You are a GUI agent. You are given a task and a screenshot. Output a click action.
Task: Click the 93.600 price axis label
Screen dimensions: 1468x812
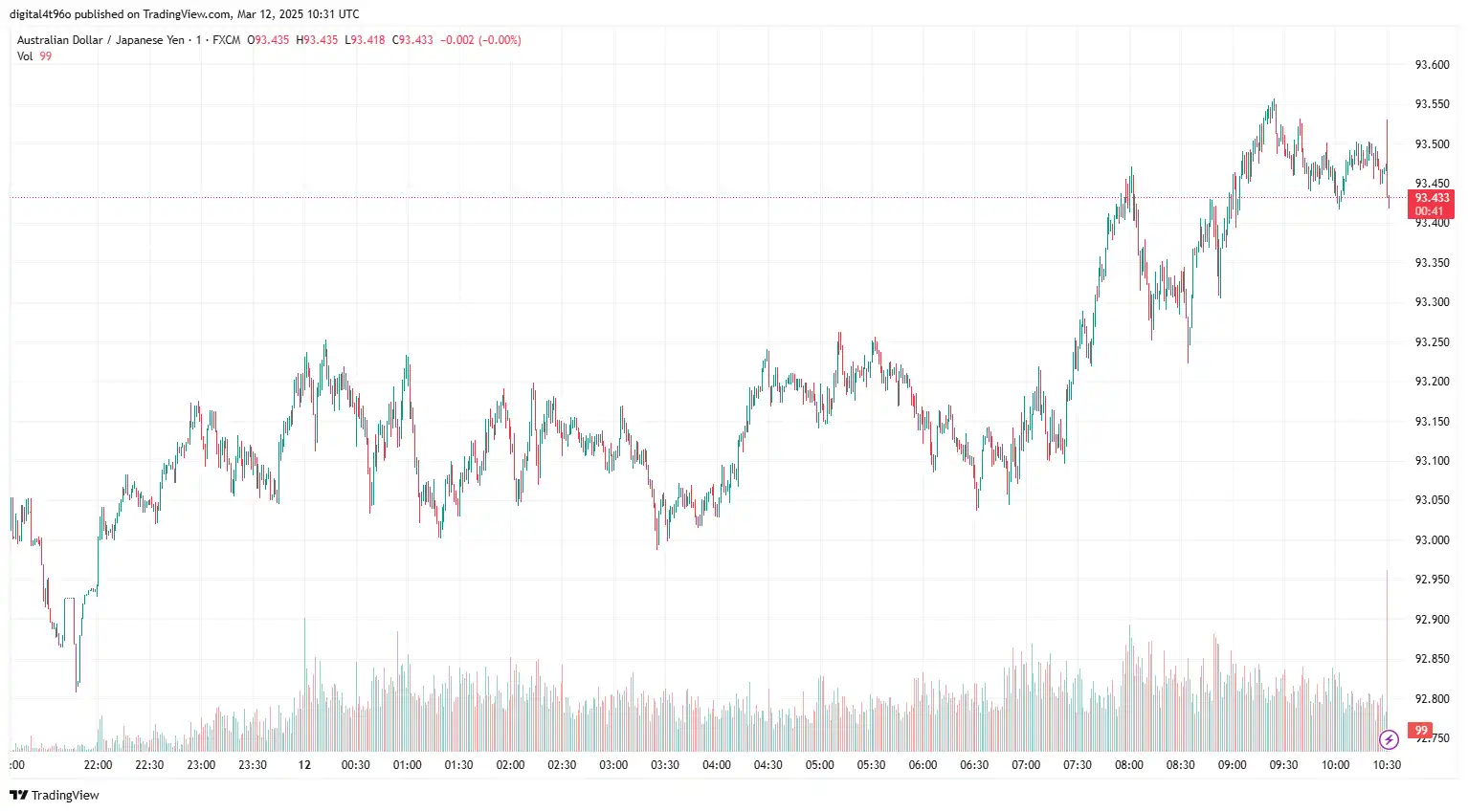pyautogui.click(x=1432, y=65)
